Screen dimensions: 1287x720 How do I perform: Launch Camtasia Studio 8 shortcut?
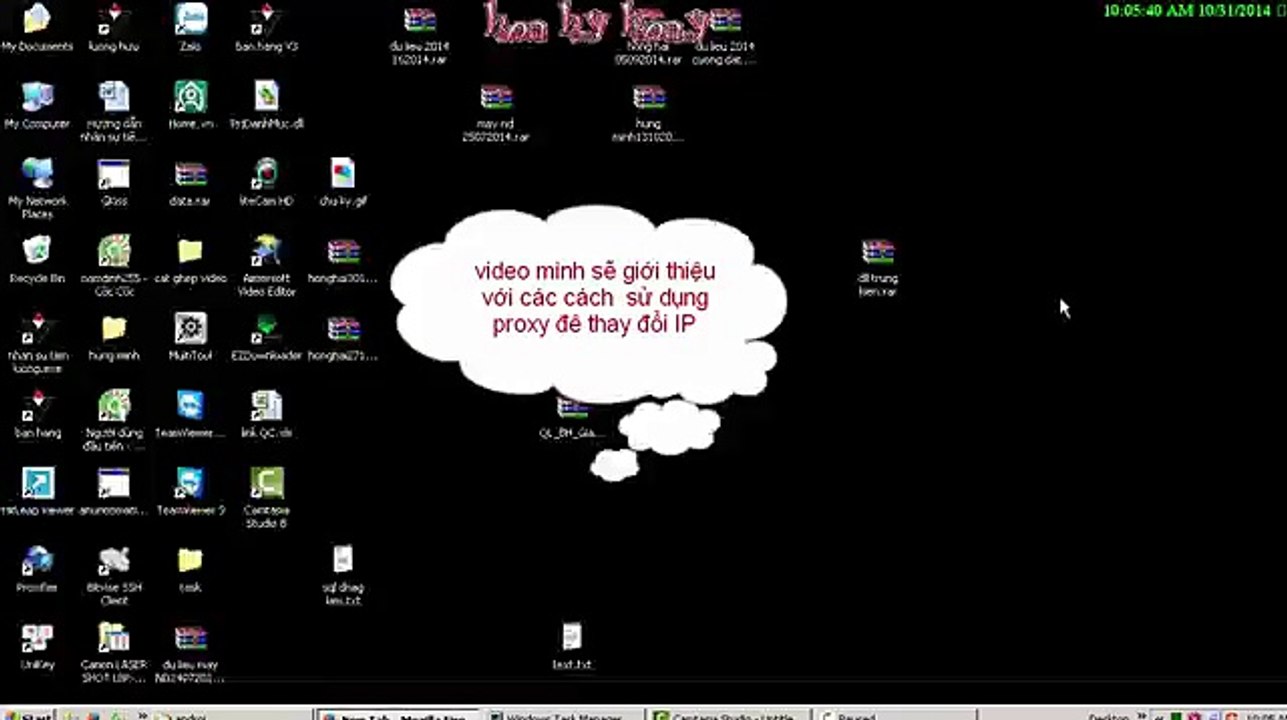pyautogui.click(x=267, y=497)
